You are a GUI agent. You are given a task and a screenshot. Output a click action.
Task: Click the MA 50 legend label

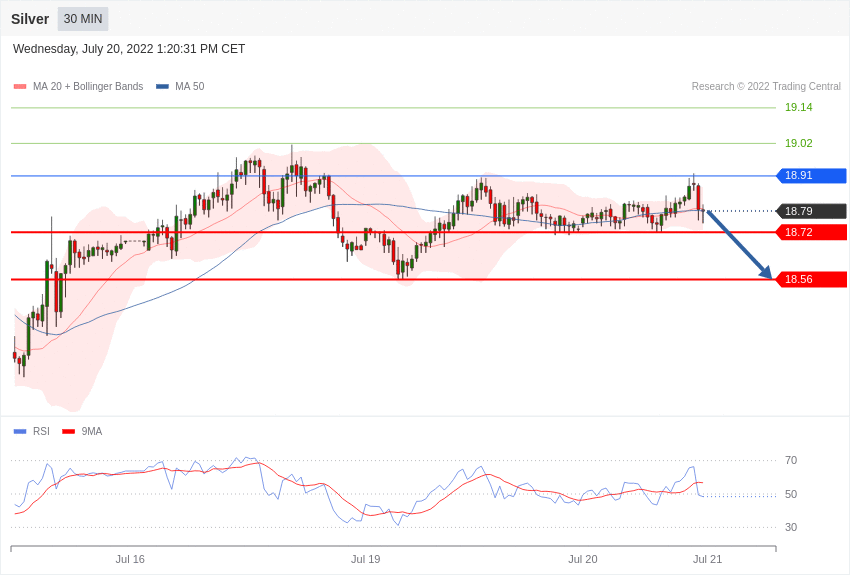pos(190,86)
